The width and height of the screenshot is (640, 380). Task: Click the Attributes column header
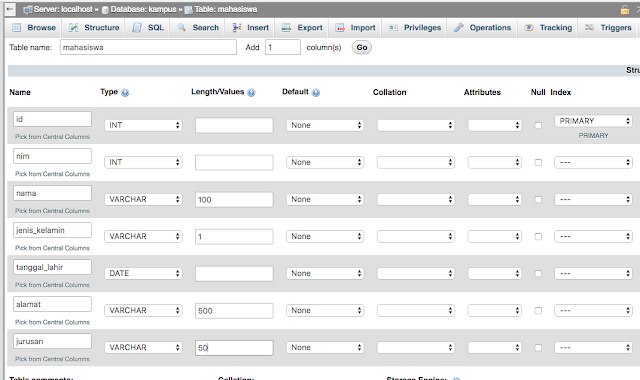482,92
